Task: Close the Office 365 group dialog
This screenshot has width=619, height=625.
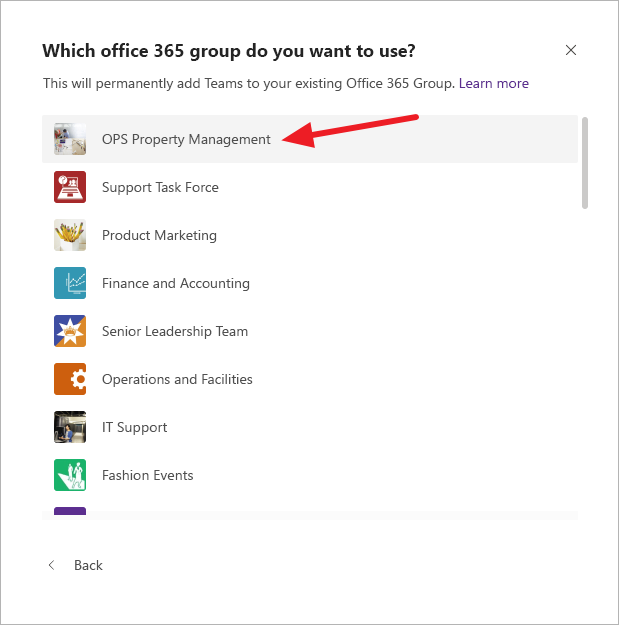Action: coord(571,50)
